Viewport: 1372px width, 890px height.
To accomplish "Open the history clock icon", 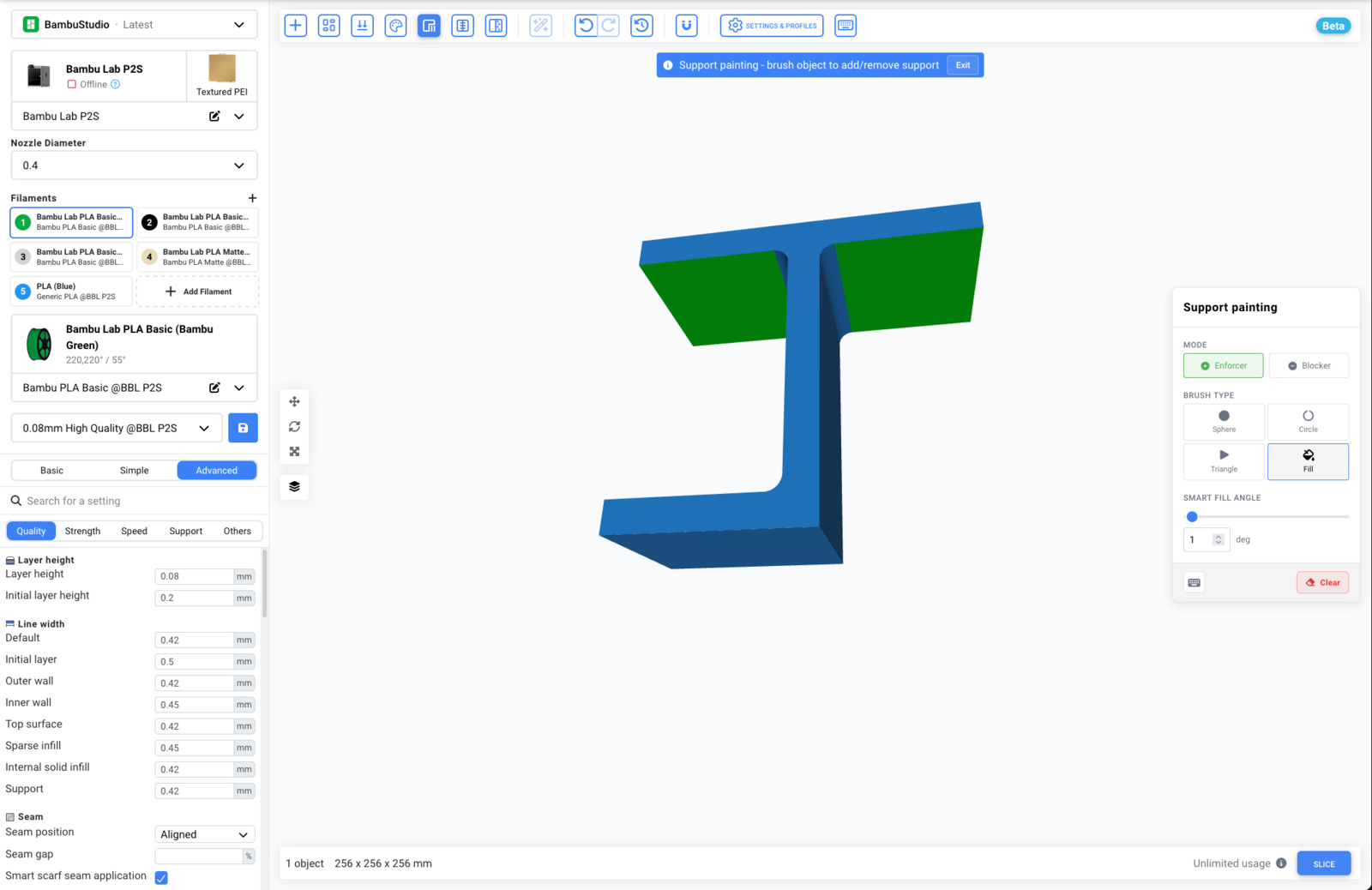I will 641,26.
